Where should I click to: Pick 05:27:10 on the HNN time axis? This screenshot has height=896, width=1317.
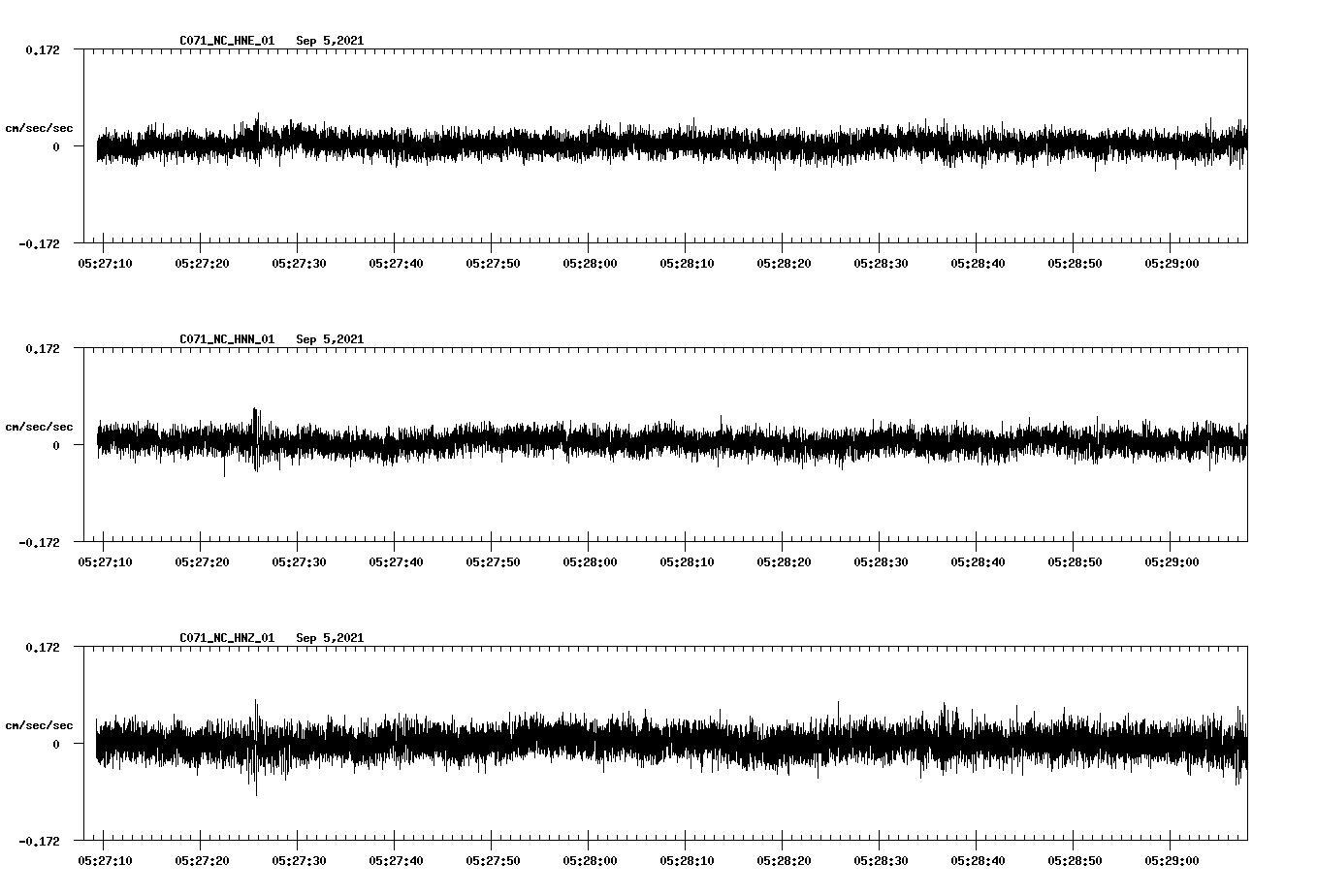coord(106,562)
